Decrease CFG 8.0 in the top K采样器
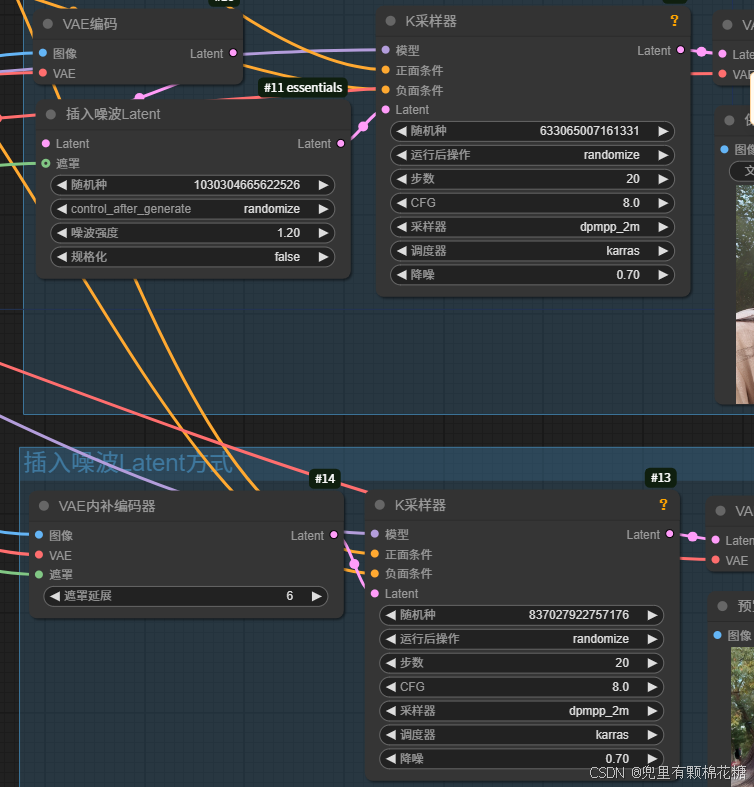Screen dimensions: 754x787 click(x=402, y=203)
